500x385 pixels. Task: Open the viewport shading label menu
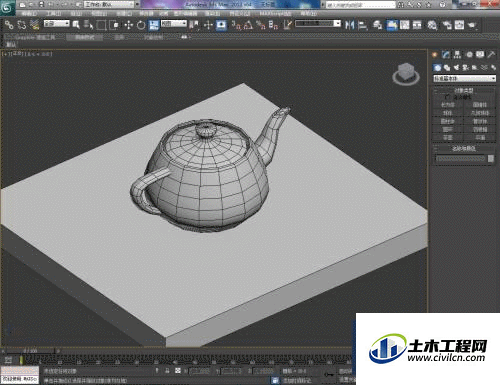pyautogui.click(x=39, y=54)
